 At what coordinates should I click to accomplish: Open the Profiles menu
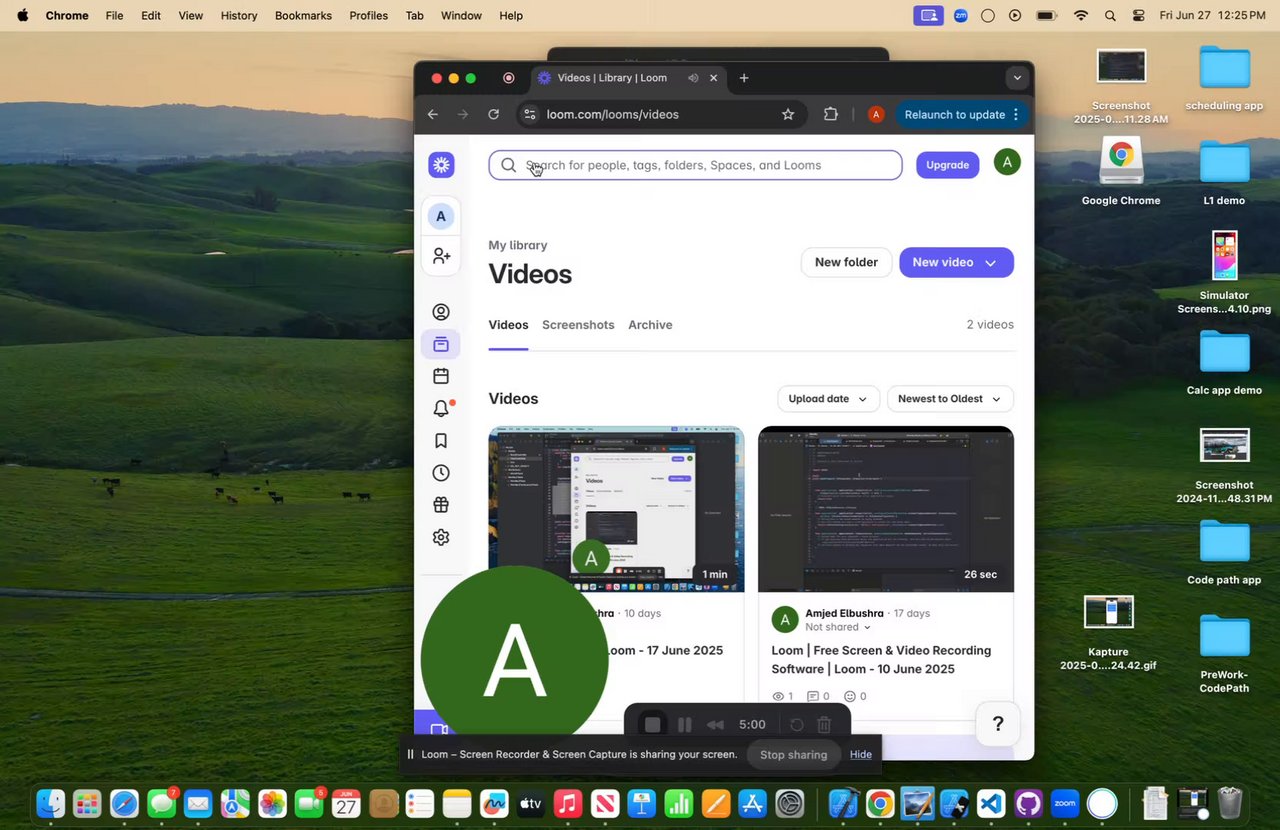[368, 16]
